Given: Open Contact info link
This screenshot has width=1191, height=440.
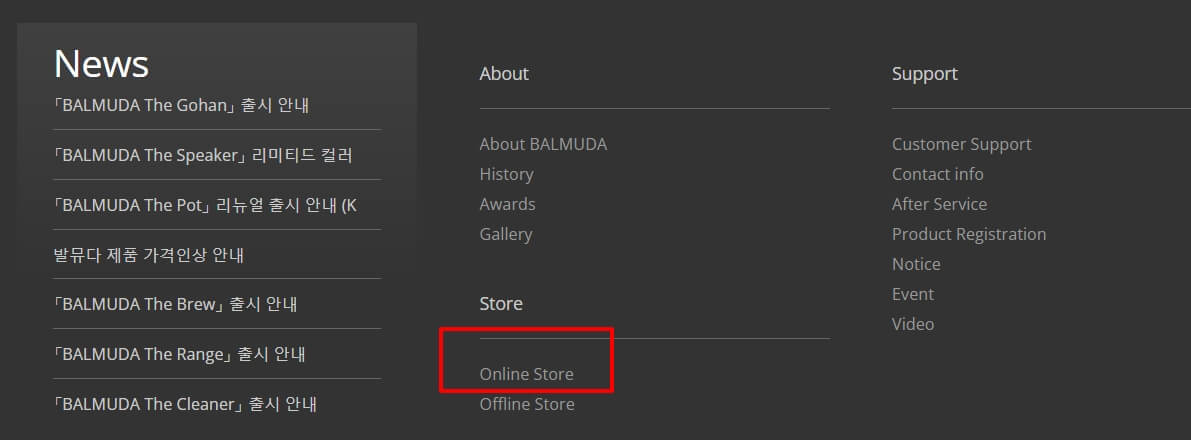Looking at the screenshot, I should click(x=937, y=174).
